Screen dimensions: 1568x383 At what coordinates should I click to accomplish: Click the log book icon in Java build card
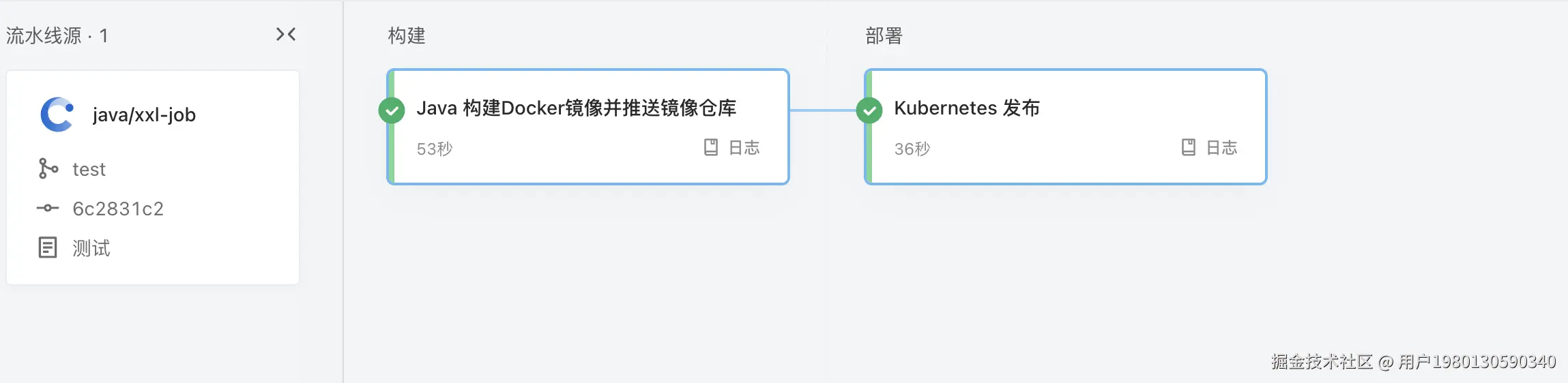(x=710, y=147)
